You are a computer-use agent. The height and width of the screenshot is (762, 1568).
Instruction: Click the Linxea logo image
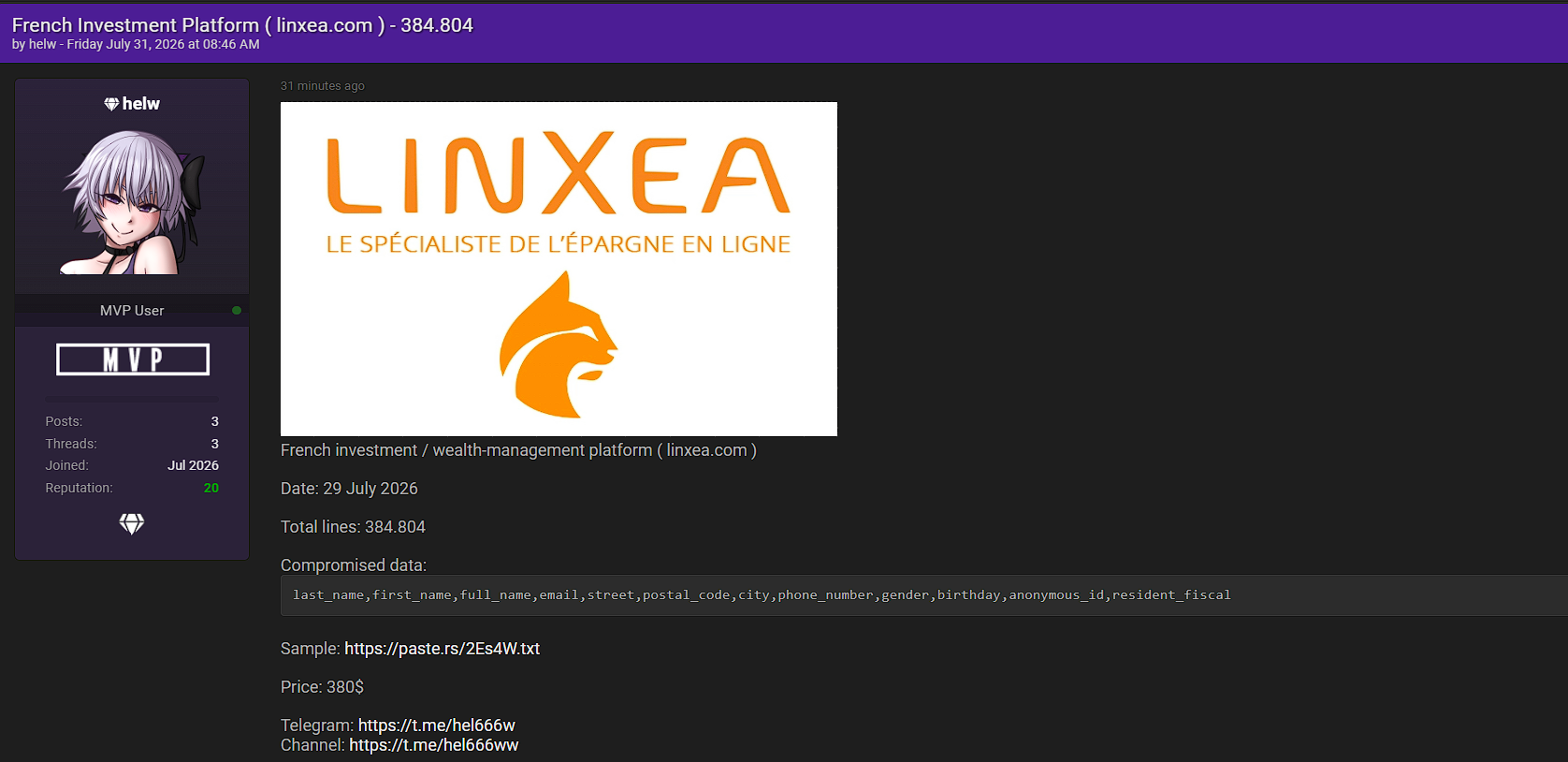click(559, 269)
